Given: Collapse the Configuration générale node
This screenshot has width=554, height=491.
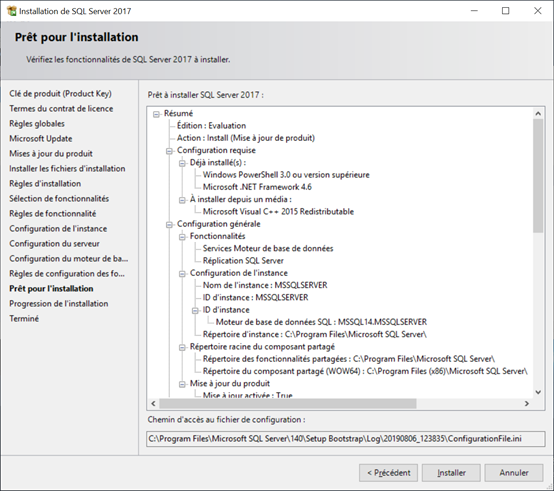Looking at the screenshot, I should click(x=169, y=224).
